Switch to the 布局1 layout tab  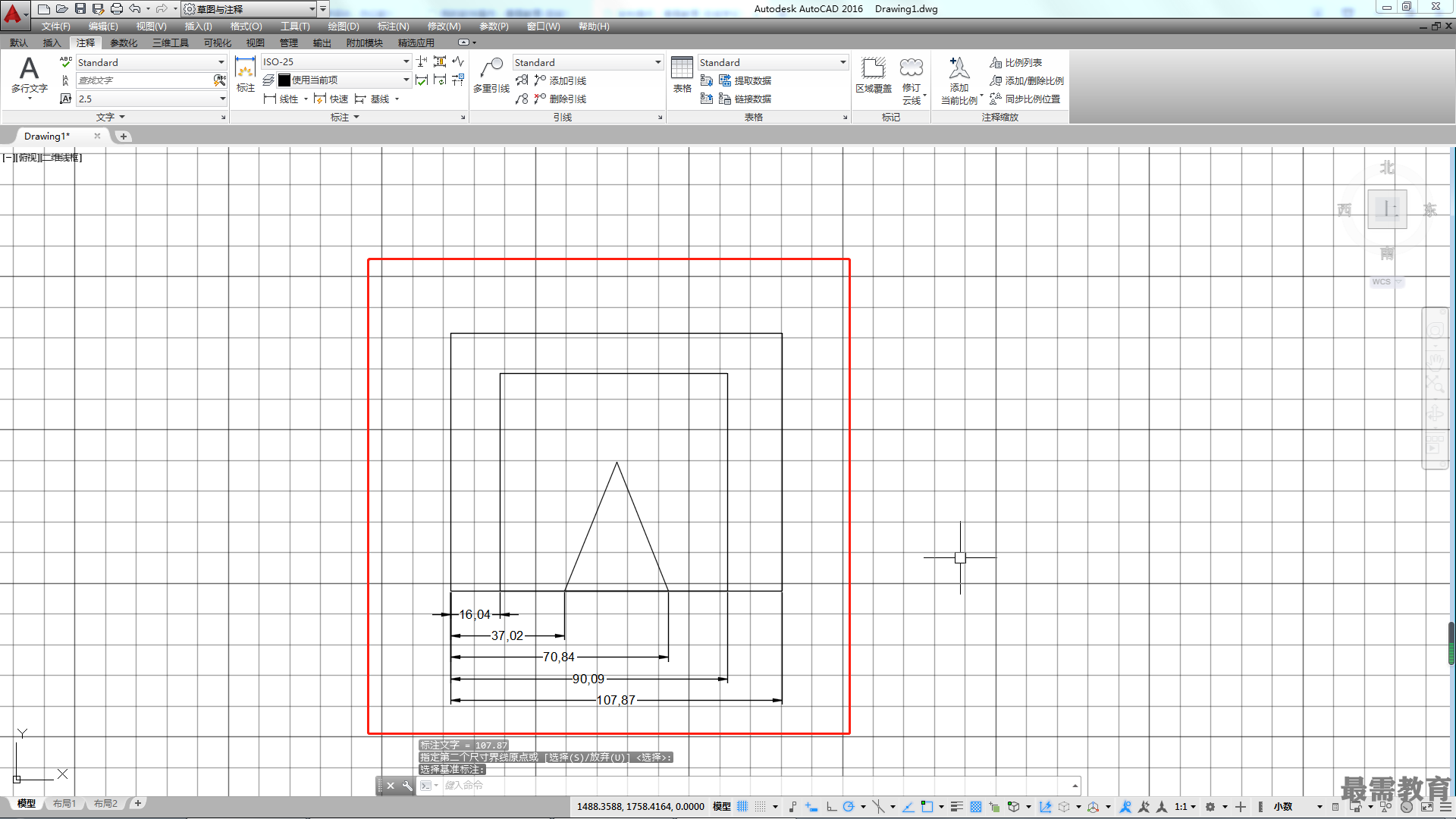pyautogui.click(x=64, y=804)
